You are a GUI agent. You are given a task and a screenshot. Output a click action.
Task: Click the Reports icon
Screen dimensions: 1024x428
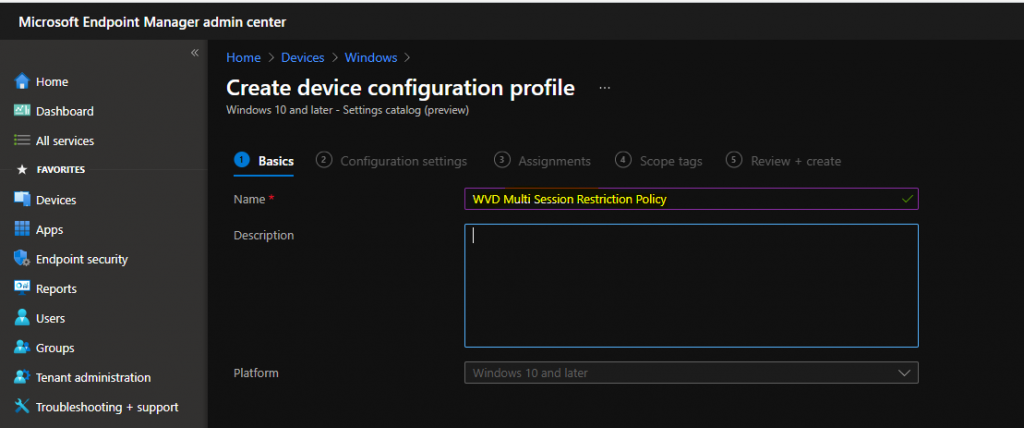pyautogui.click(x=22, y=288)
